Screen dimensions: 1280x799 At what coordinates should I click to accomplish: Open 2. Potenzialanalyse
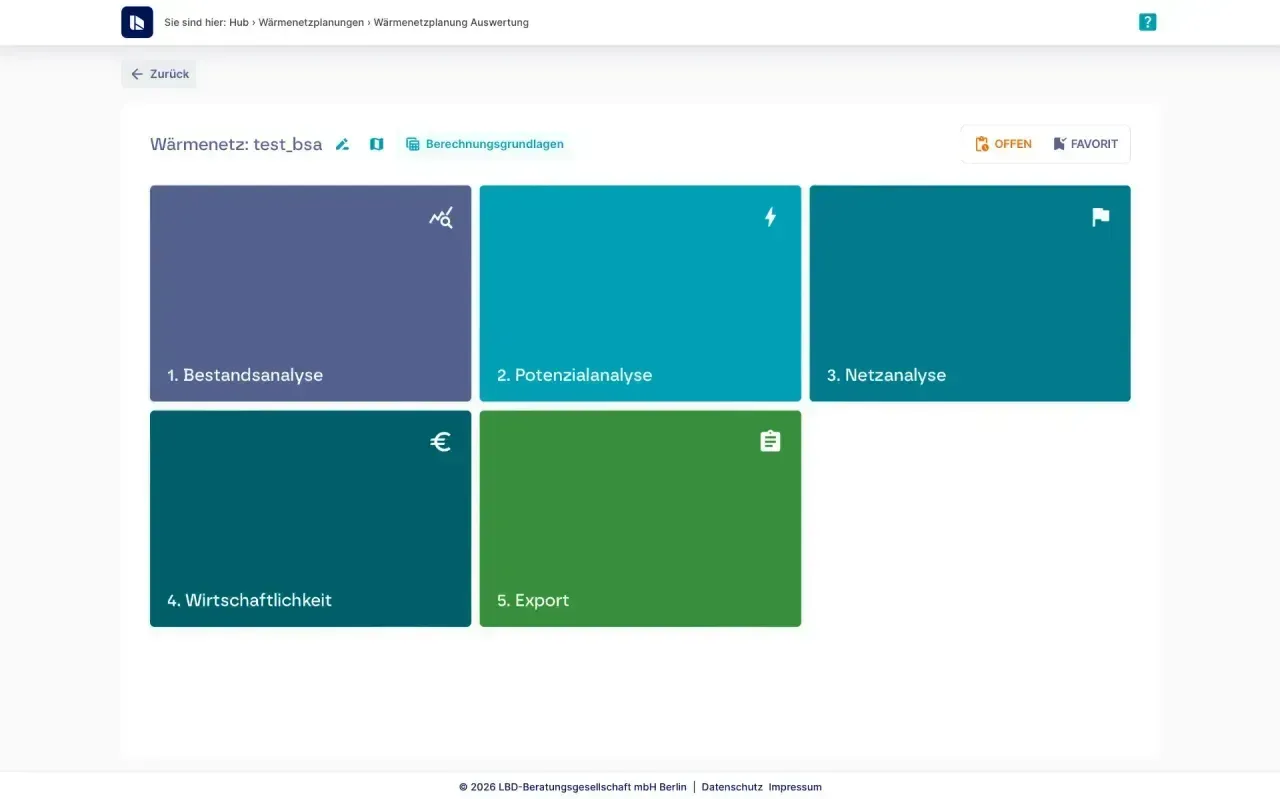[x=640, y=293]
